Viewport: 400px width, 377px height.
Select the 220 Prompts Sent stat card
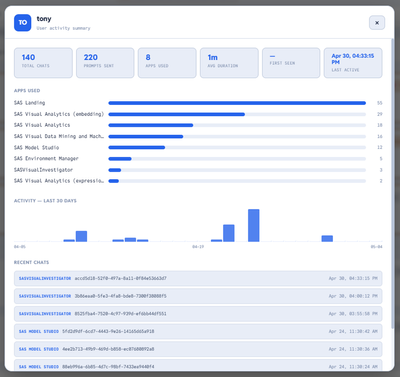coord(105,63)
